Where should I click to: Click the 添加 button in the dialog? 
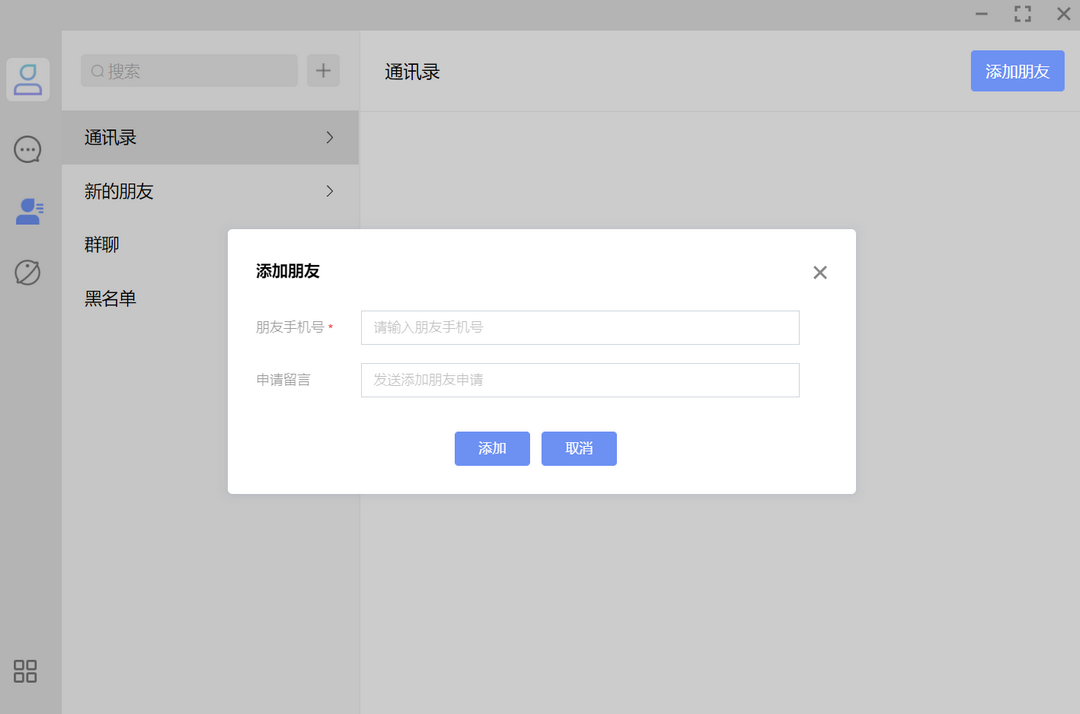[492, 448]
